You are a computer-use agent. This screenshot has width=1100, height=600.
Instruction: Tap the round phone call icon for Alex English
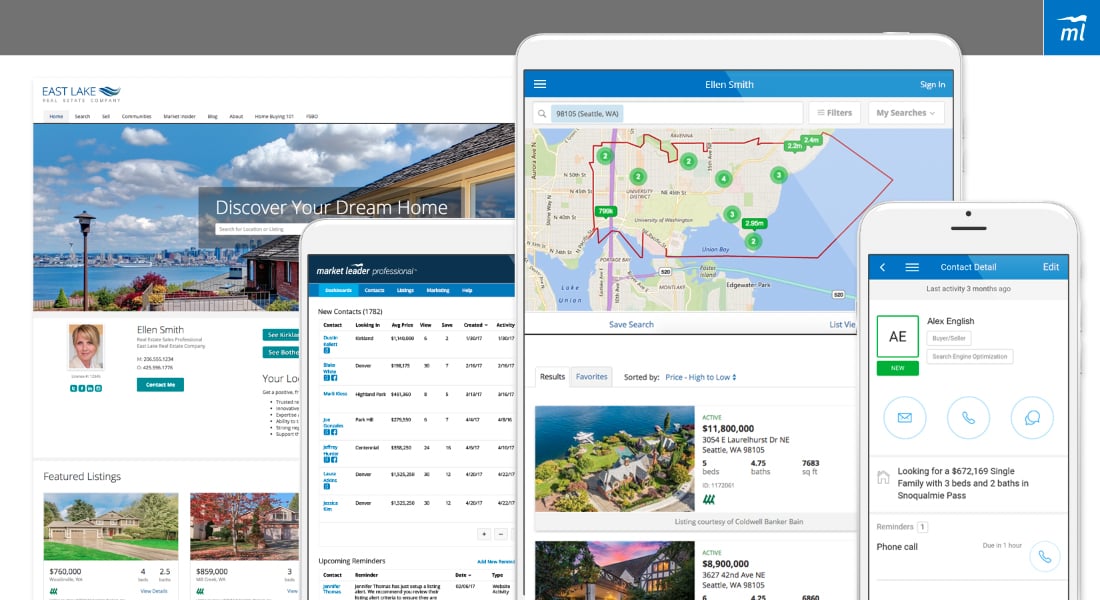[968, 418]
